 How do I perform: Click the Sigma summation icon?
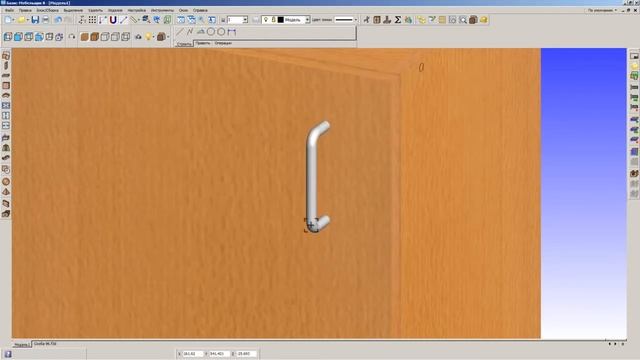point(398,20)
